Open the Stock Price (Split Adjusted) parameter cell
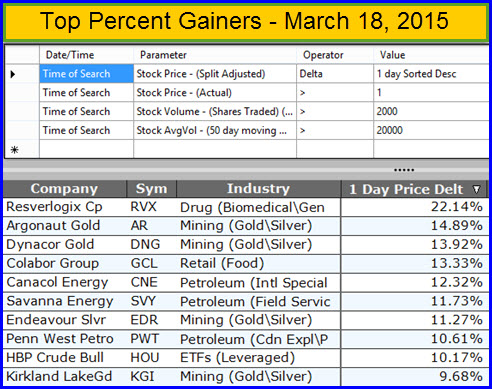The image size is (492, 389). [215, 74]
